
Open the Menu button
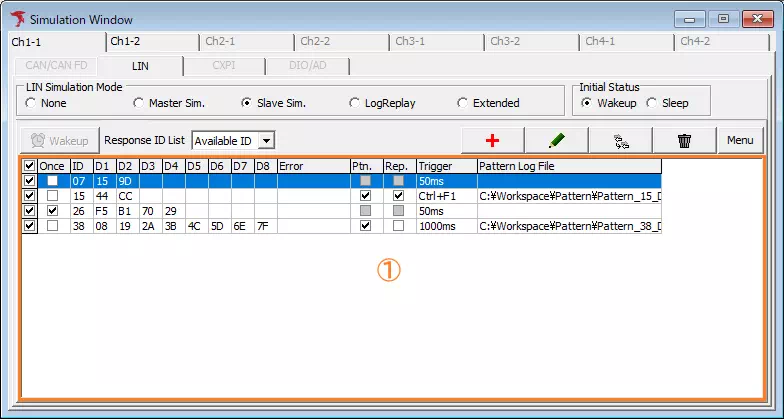[x=740, y=141]
